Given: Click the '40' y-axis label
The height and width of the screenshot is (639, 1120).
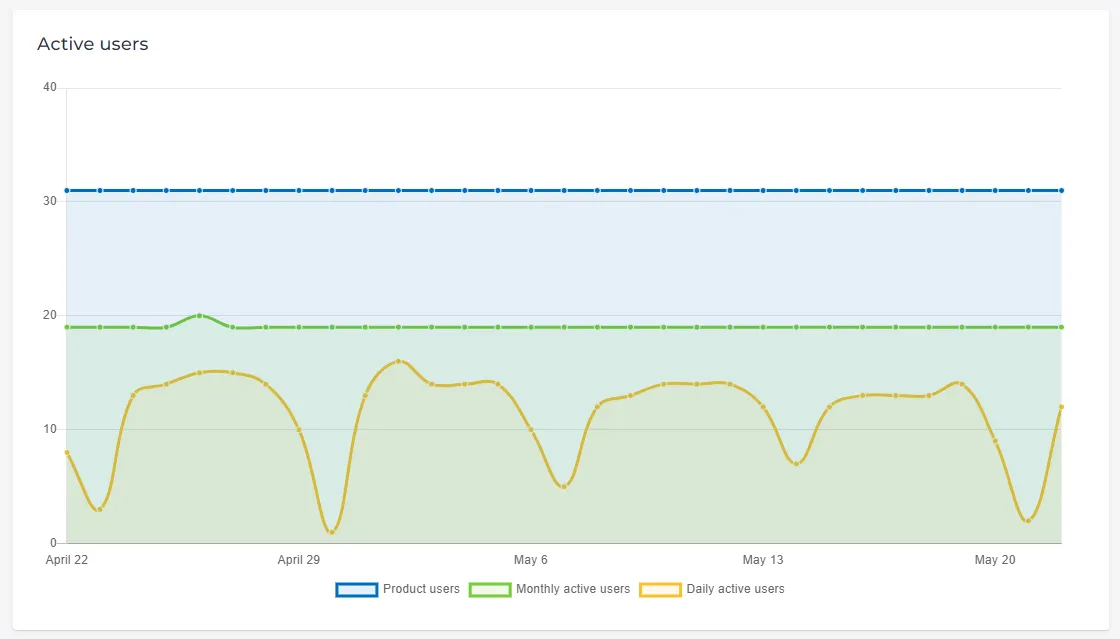Looking at the screenshot, I should pyautogui.click(x=49, y=87).
